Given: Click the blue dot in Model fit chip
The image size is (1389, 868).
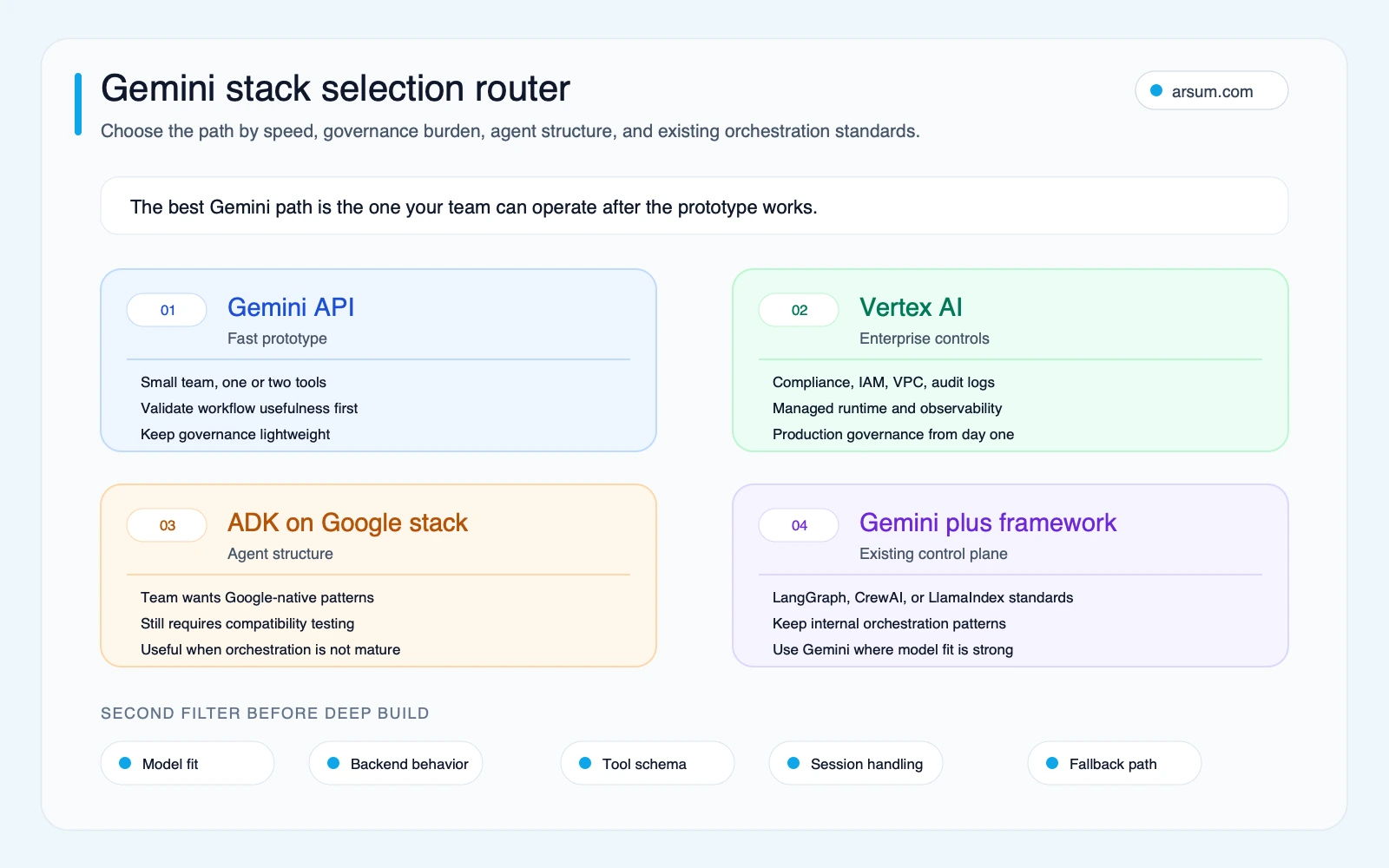Looking at the screenshot, I should [125, 763].
